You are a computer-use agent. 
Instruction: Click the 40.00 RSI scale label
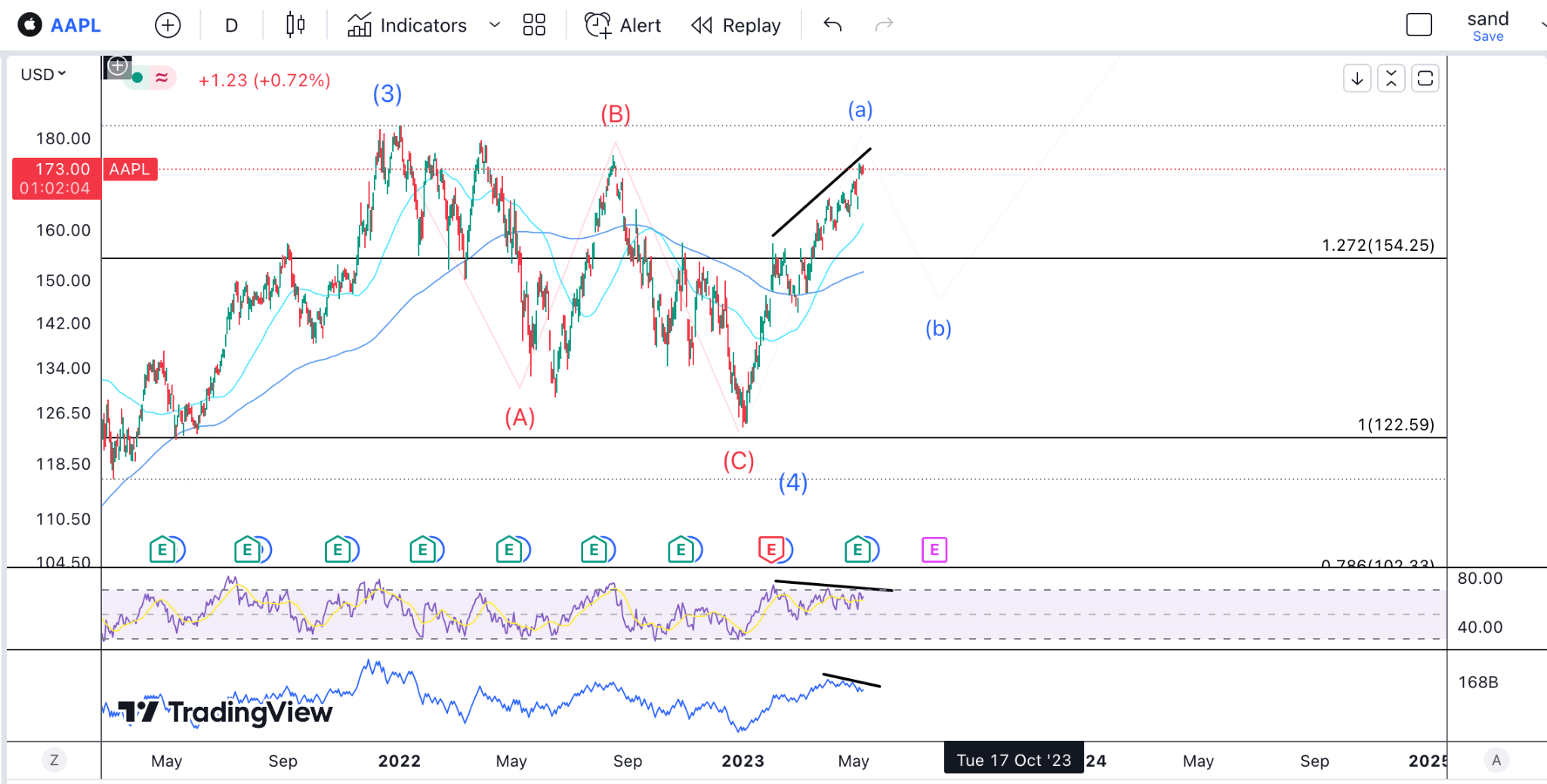1481,627
